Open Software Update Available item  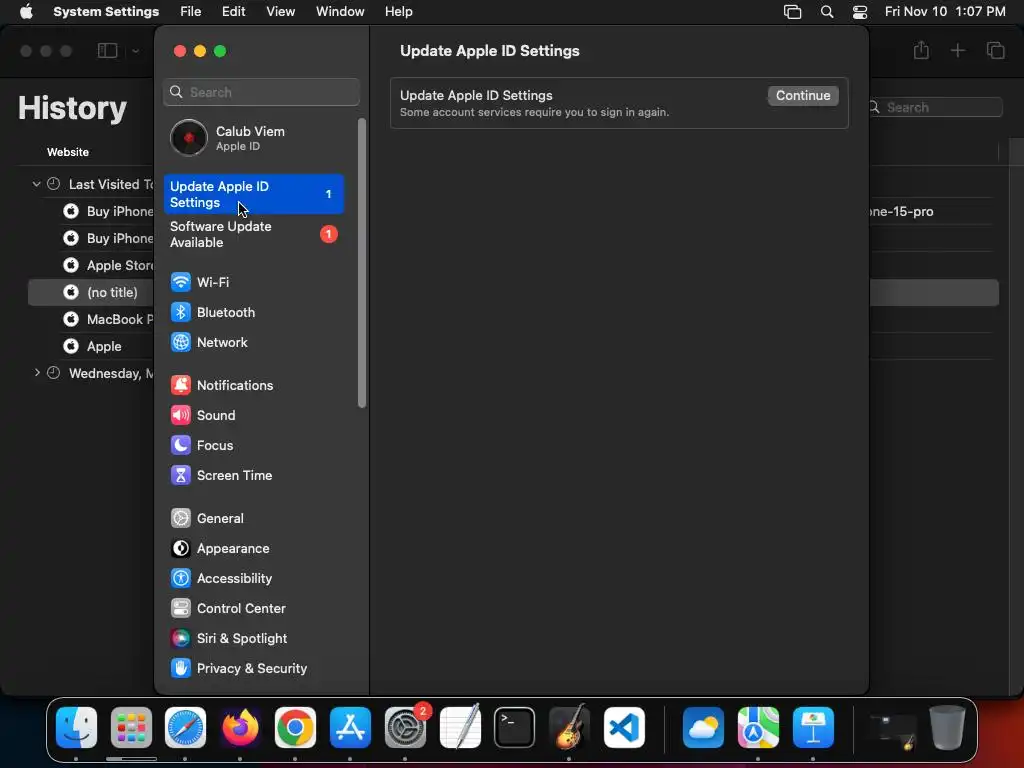click(253, 234)
